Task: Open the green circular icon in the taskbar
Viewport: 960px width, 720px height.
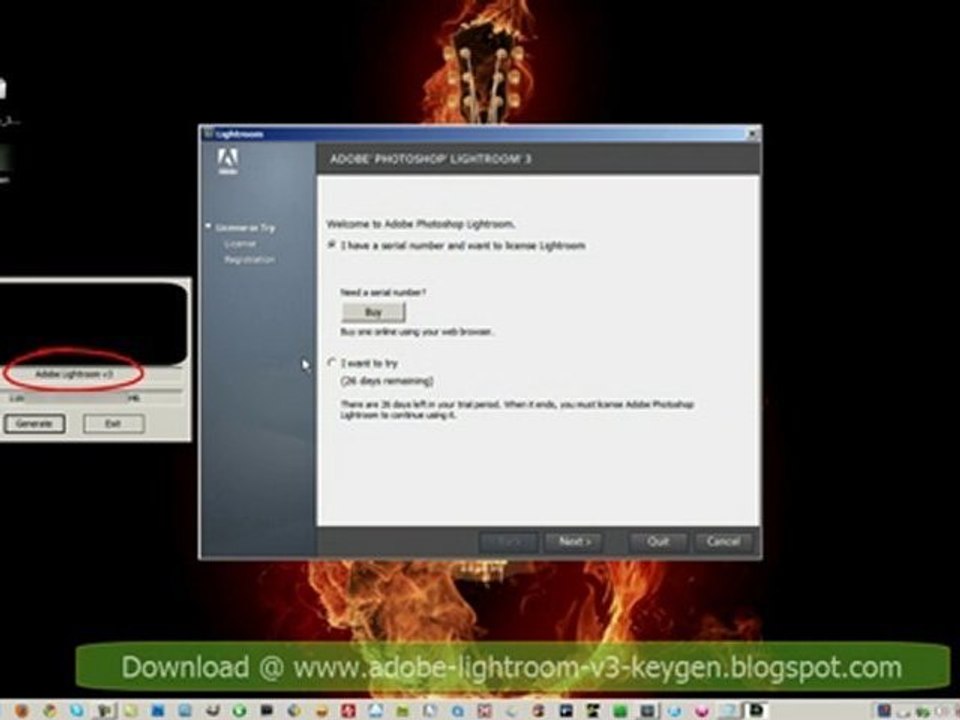Action: (239, 710)
